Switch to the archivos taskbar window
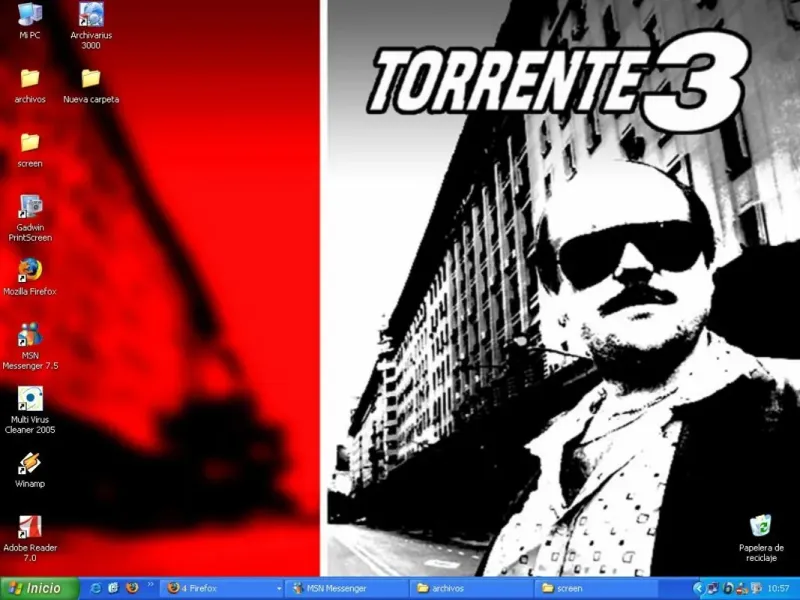The image size is (800, 600). tap(472, 588)
